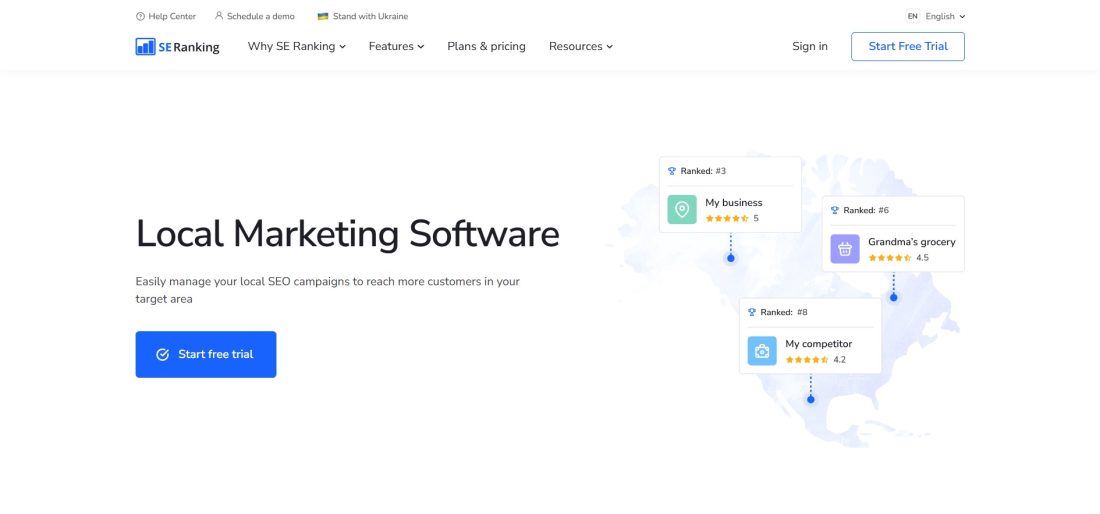Viewport: 1100px width, 514px height.
Task: Click the Sign in link
Action: (x=810, y=46)
